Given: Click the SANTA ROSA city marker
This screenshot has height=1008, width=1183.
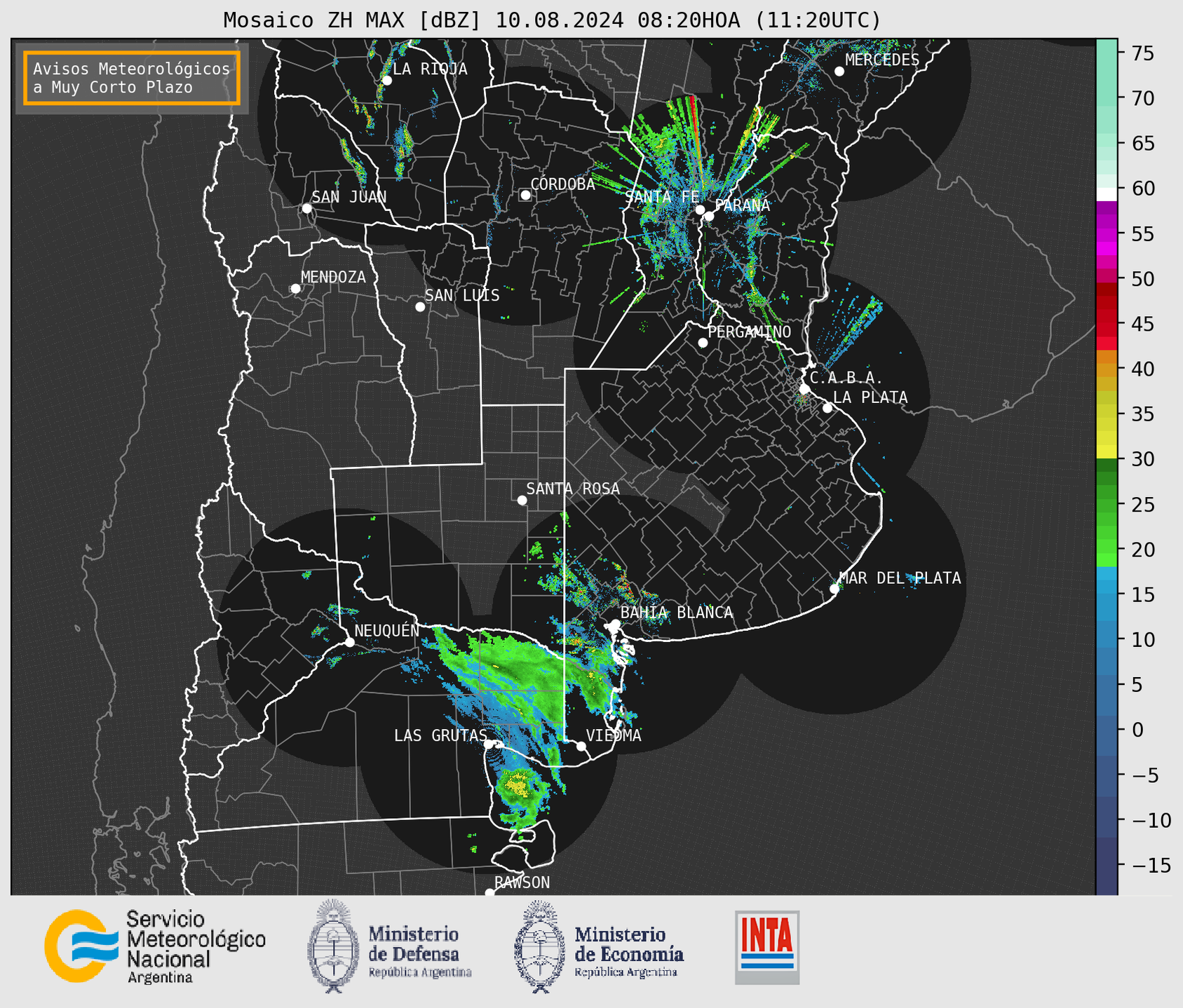Looking at the screenshot, I should (522, 500).
